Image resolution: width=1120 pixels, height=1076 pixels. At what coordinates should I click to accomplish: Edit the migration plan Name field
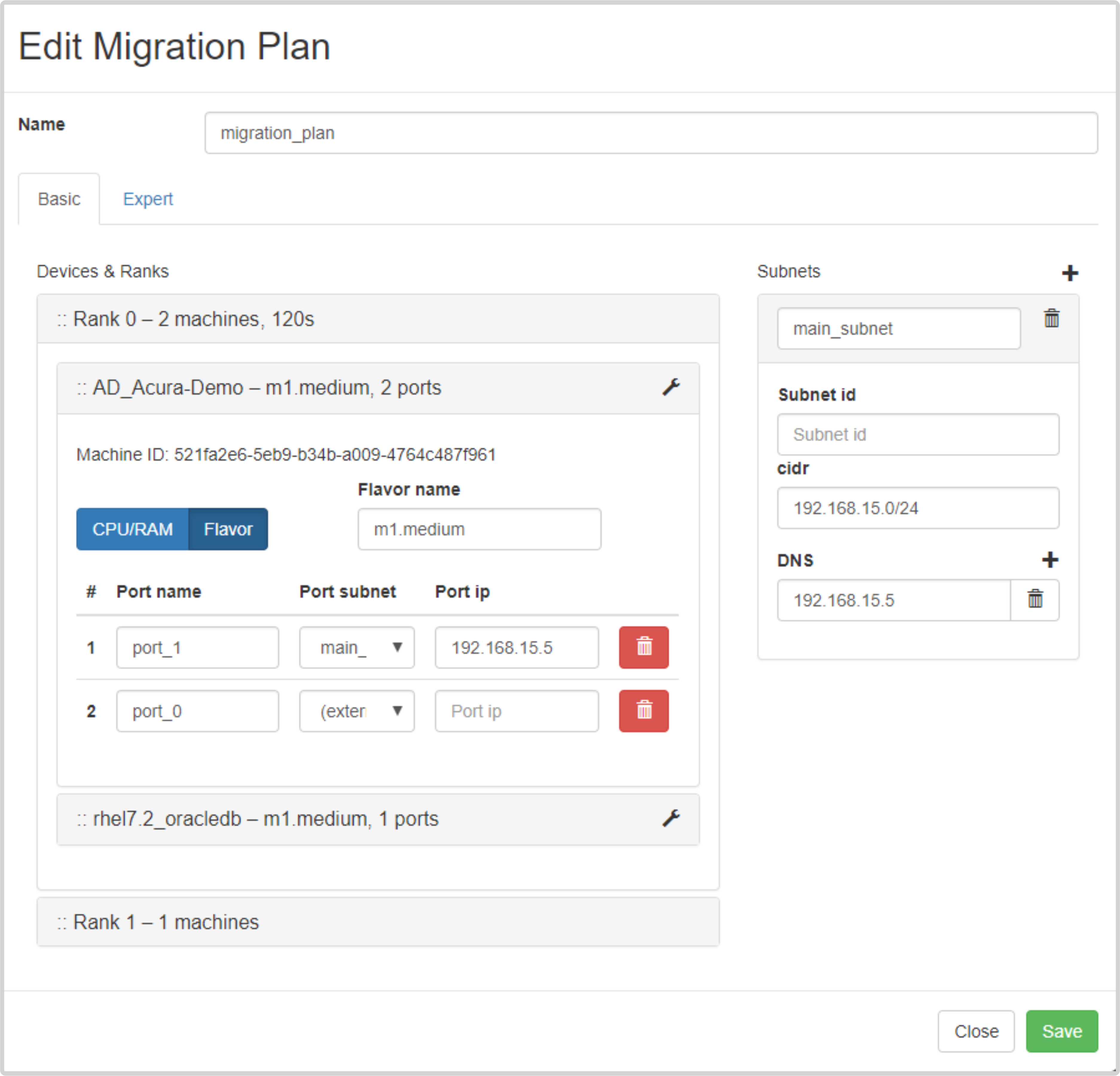click(x=651, y=133)
